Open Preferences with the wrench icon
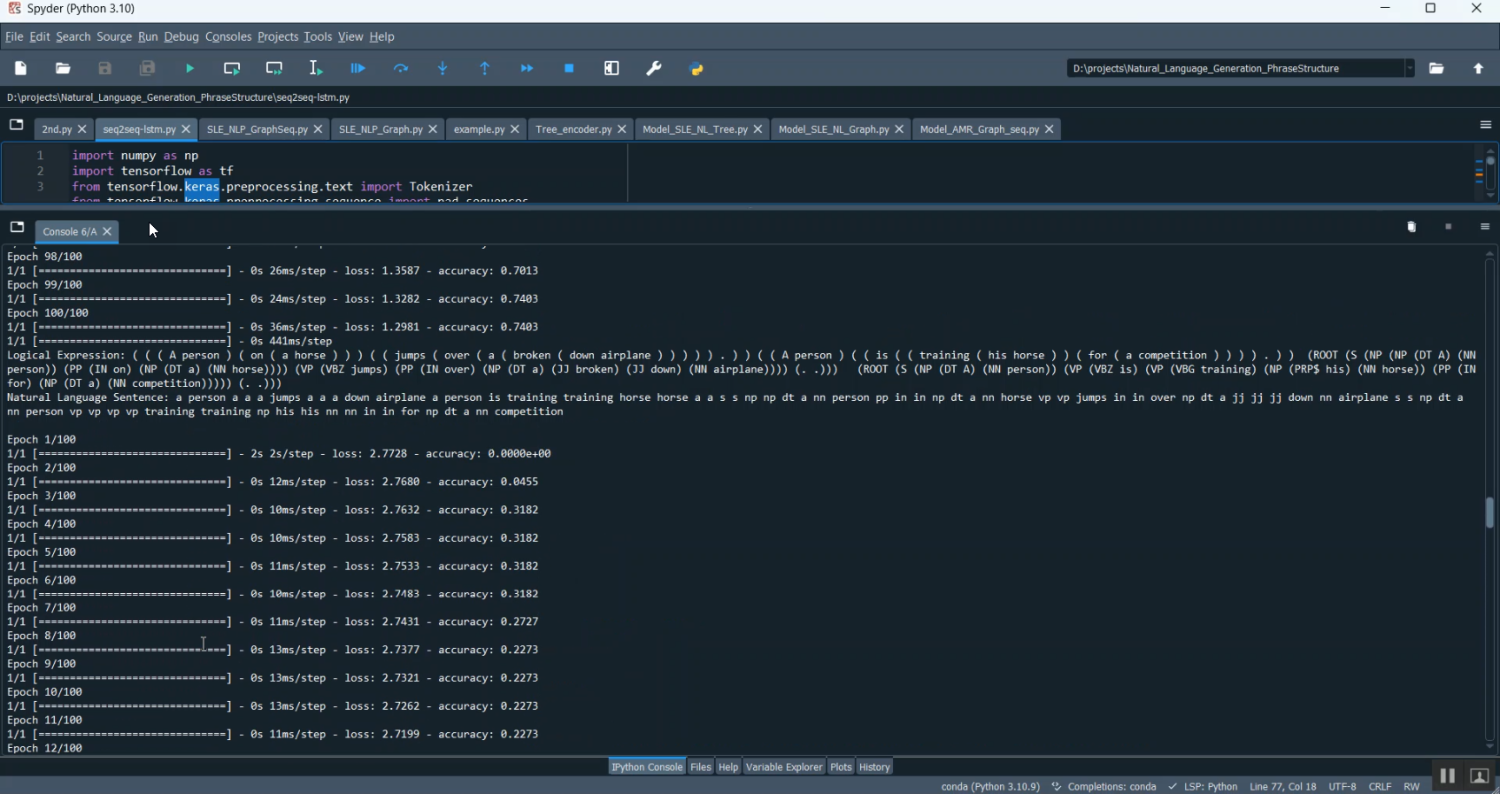Image resolution: width=1500 pixels, height=794 pixels. [654, 68]
